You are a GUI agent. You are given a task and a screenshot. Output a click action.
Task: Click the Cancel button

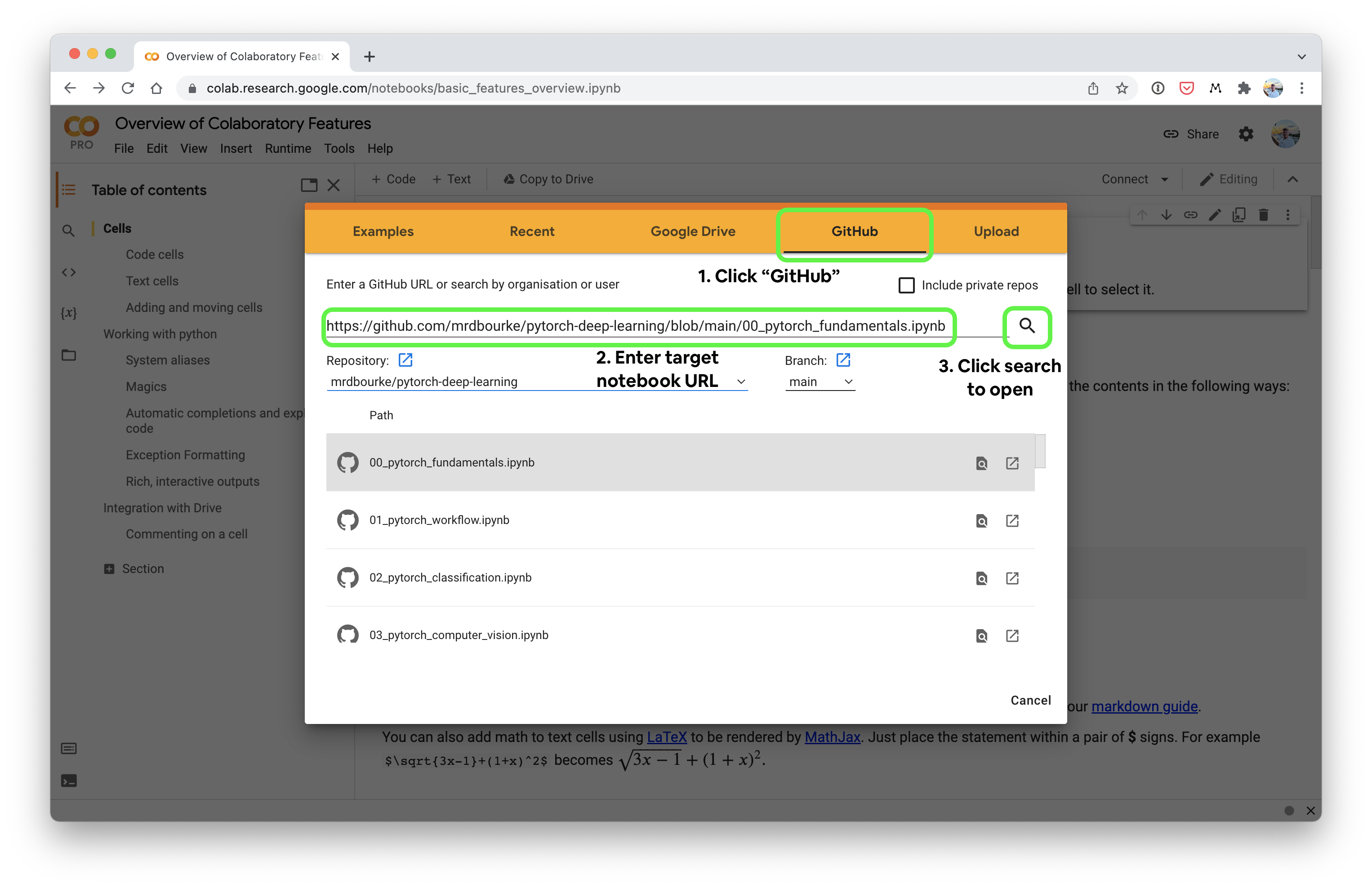click(x=1030, y=700)
